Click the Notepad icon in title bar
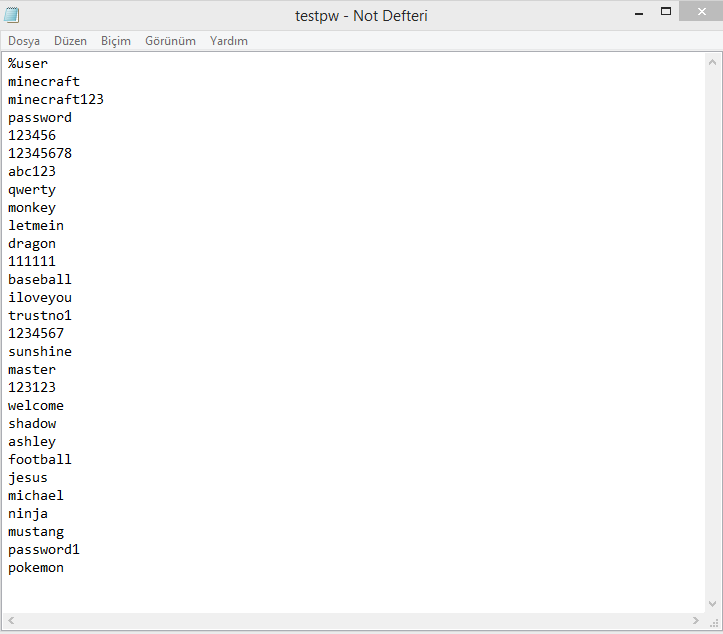The image size is (723, 634). tap(12, 15)
